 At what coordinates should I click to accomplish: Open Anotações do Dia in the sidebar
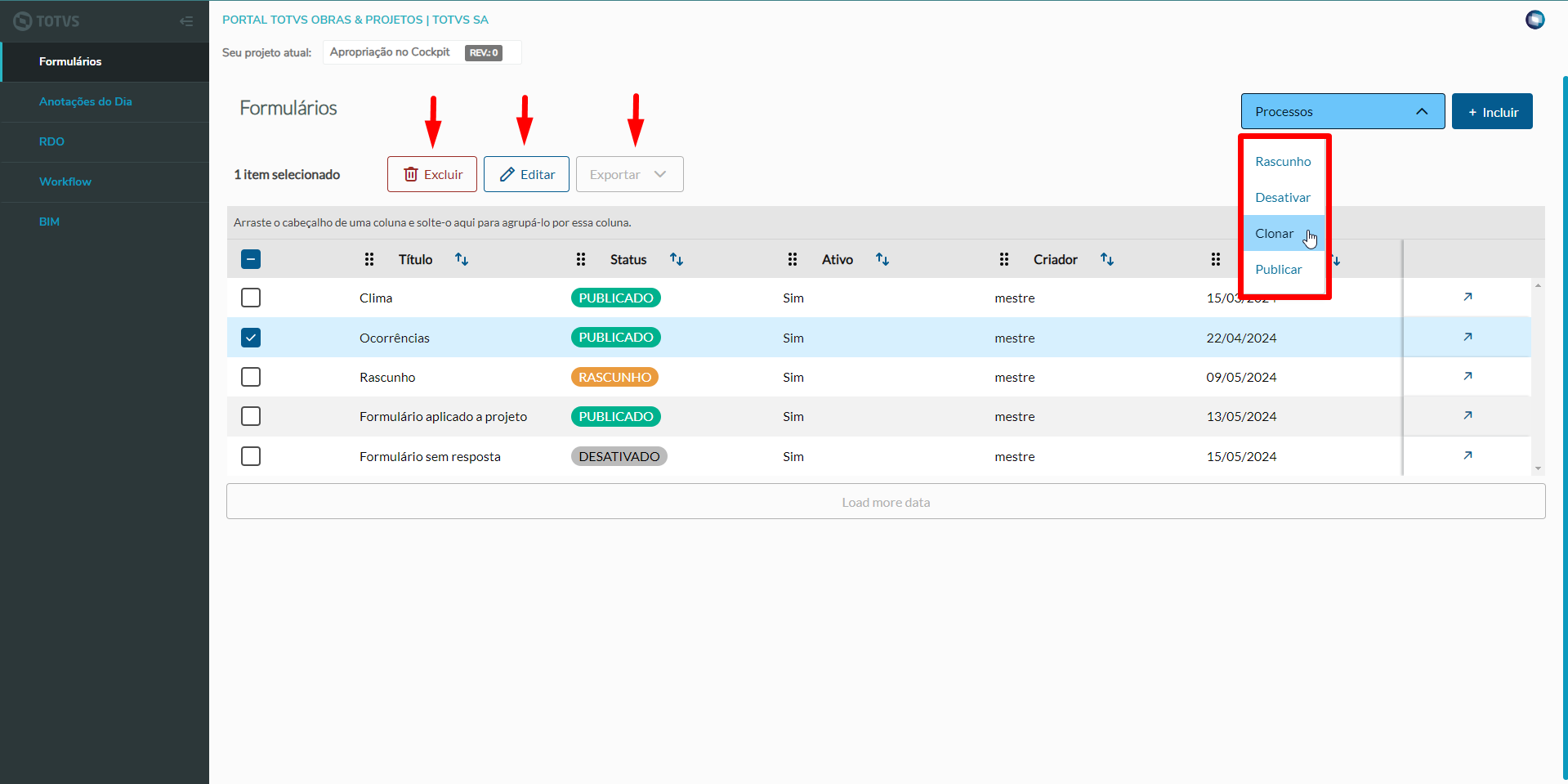(x=105, y=101)
